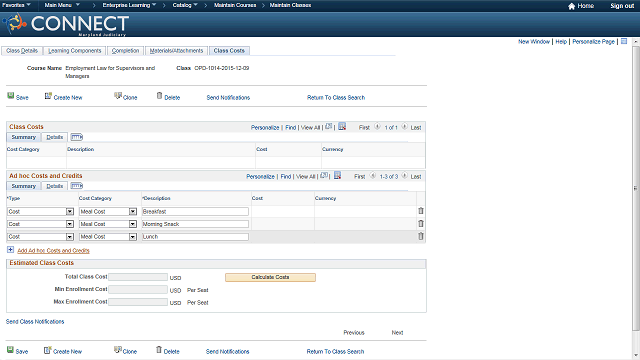Image resolution: width=640 pixels, height=360 pixels.
Task: Click next row arrow in Ad hoc Costs
Action: pos(404,176)
